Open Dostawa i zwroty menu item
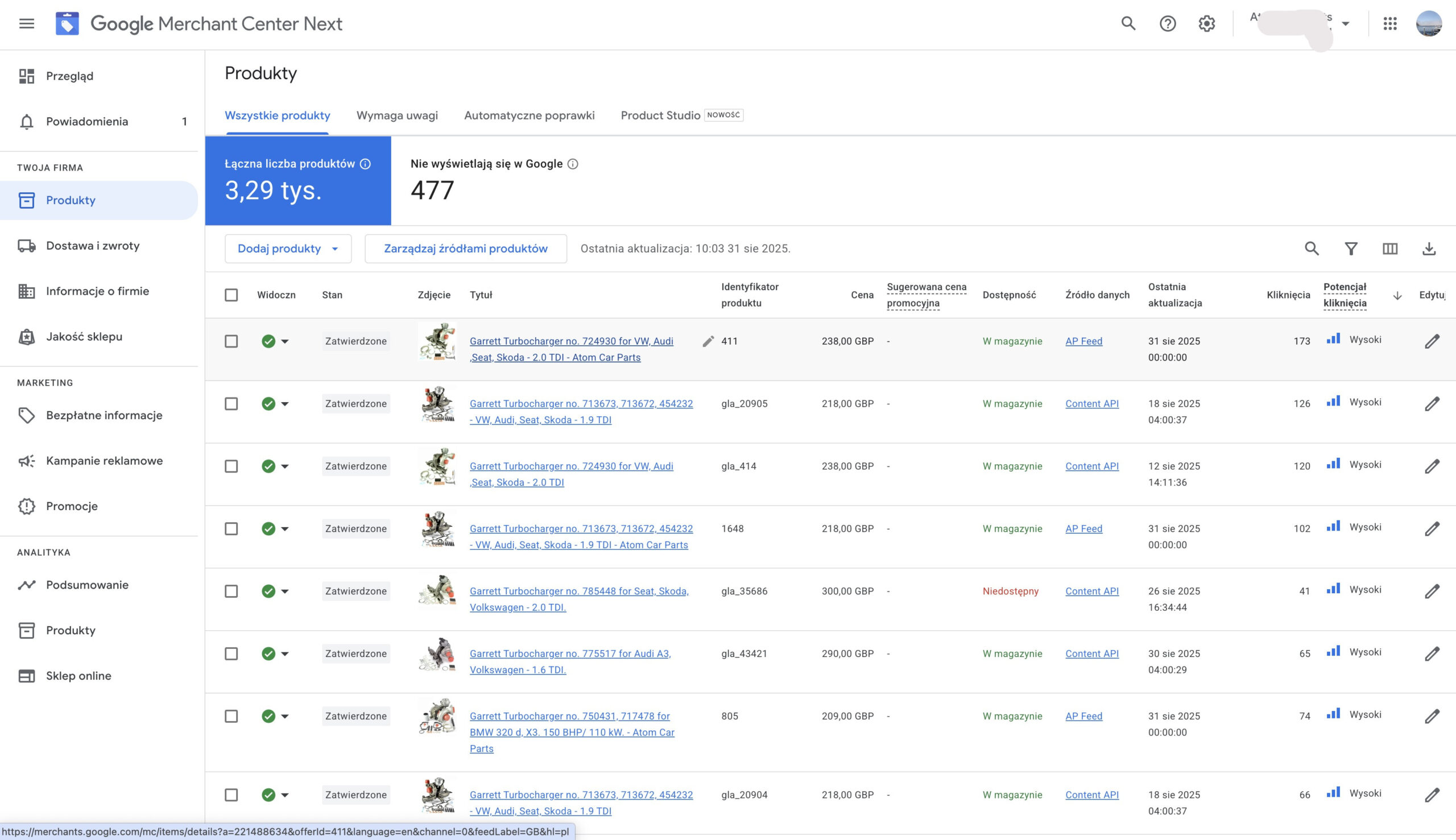The height and width of the screenshot is (840, 1456). click(98, 245)
